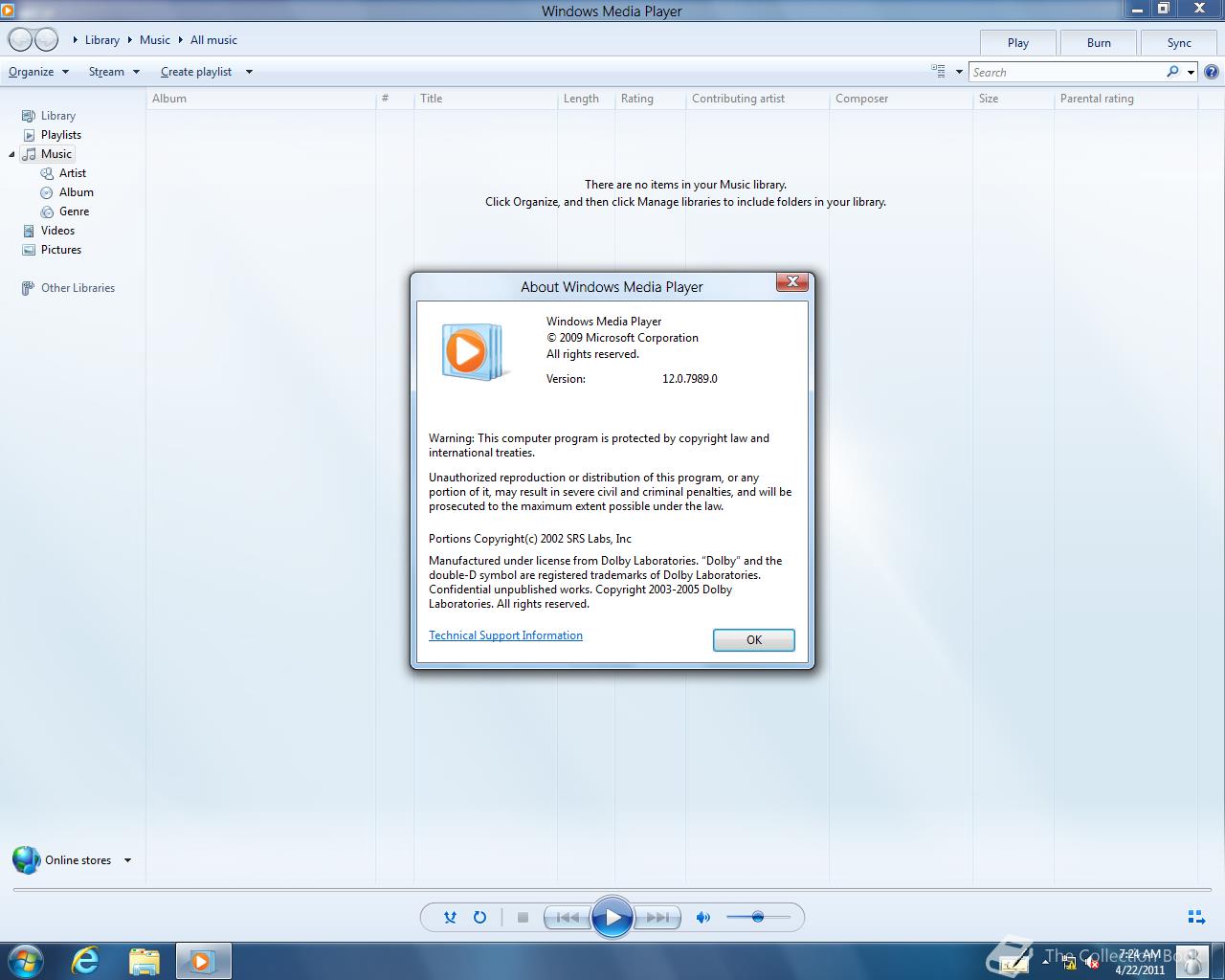Click the Online stores globe icon
This screenshot has width=1225, height=980.
tap(26, 859)
